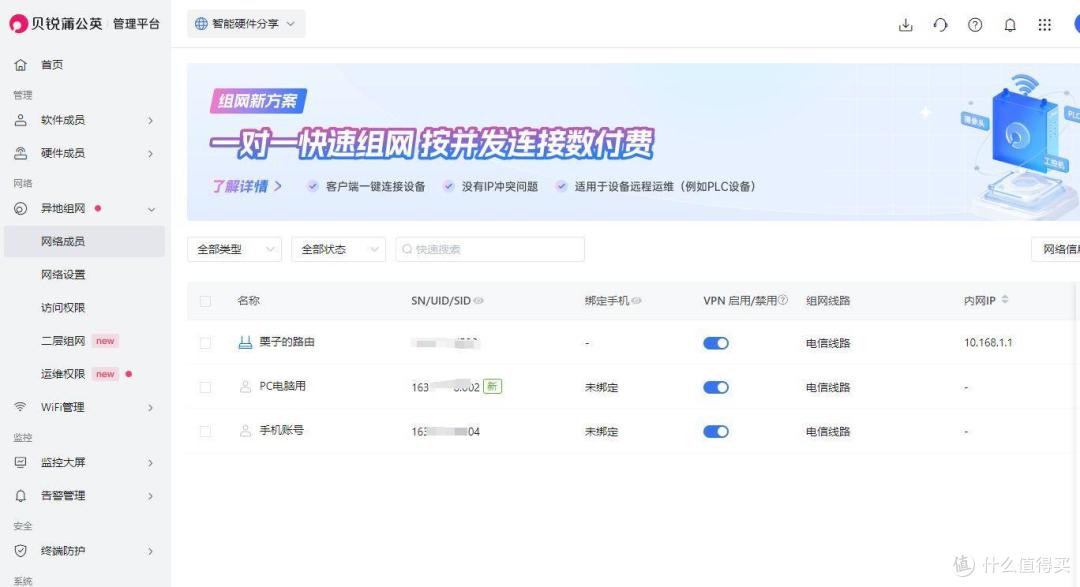1080x587 pixels.
Task: Click the monitor icon for 监控大屏
Action: 21,462
